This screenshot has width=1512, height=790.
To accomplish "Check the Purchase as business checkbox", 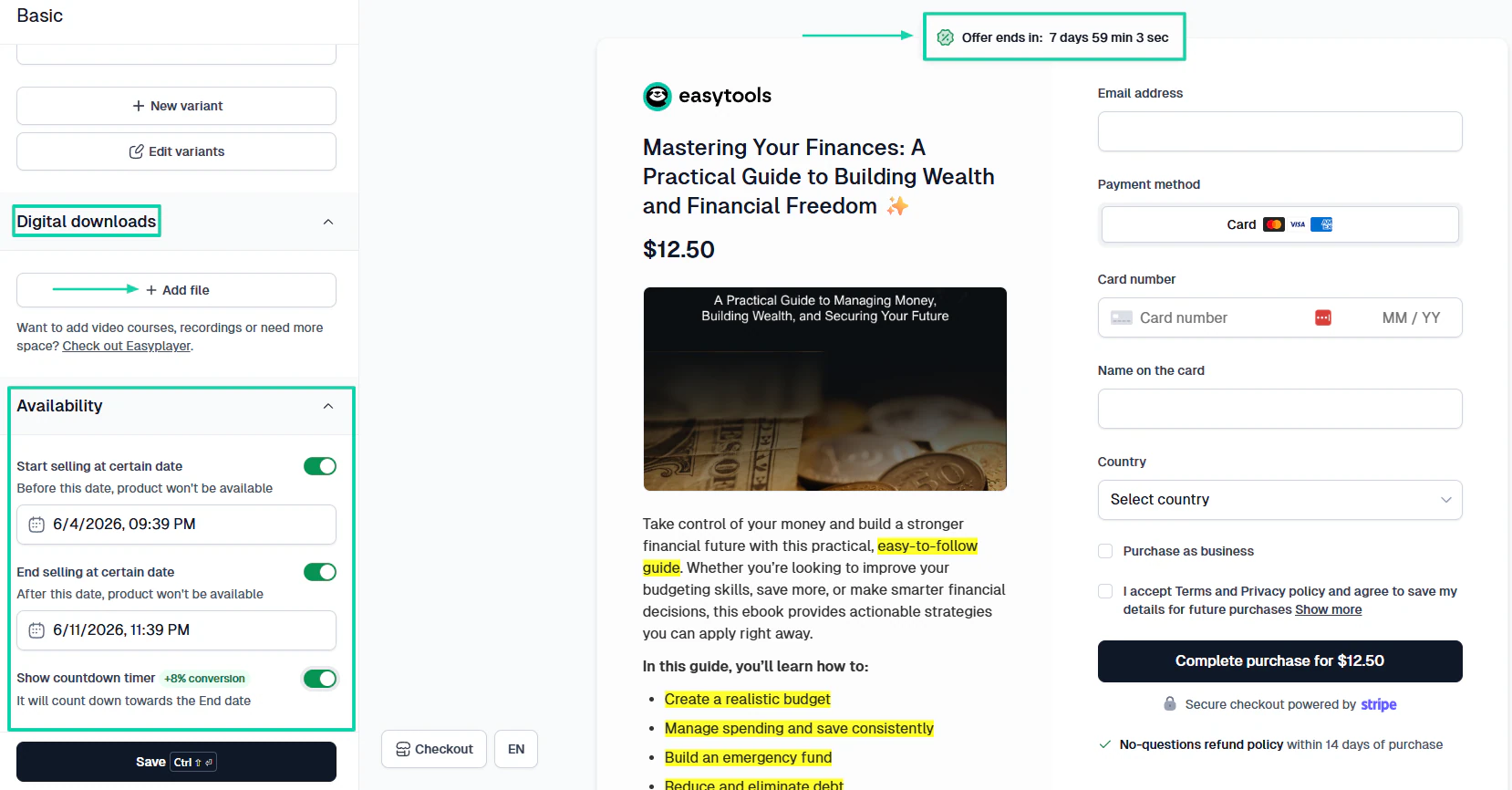I will tap(1105, 551).
